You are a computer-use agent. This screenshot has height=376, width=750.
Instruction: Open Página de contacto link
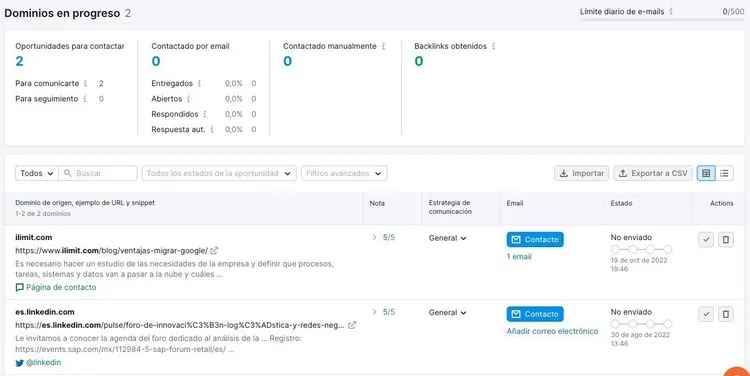55,287
